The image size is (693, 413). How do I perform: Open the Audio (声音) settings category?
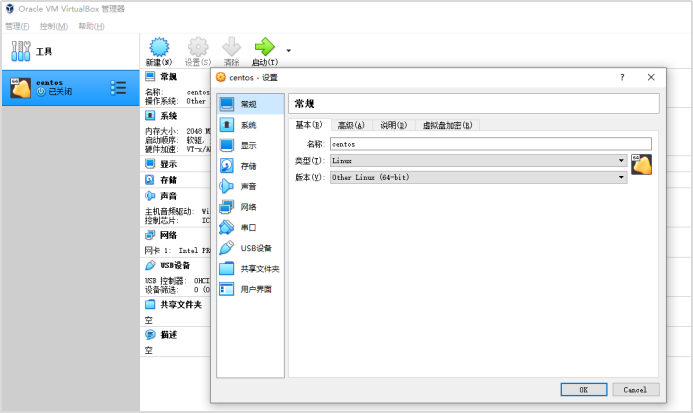251,186
